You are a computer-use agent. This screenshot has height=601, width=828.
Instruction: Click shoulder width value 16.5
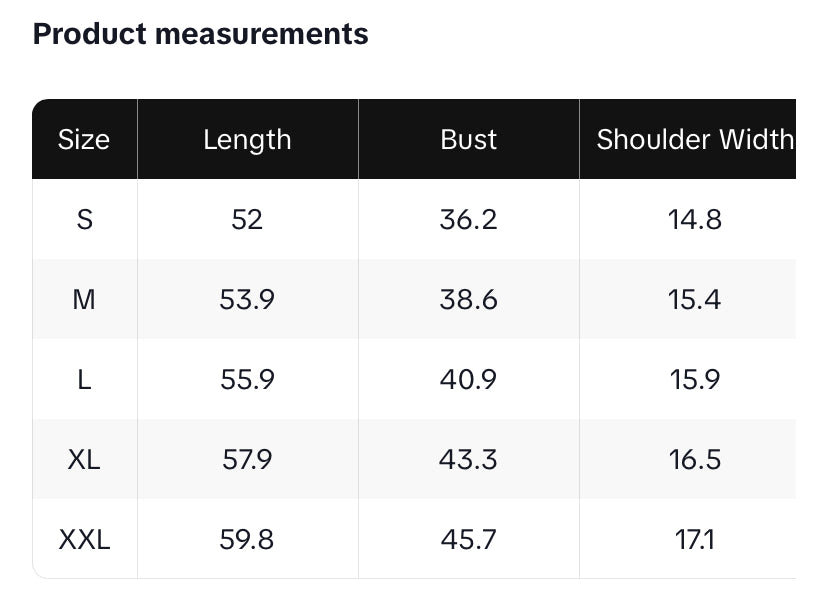click(x=694, y=459)
